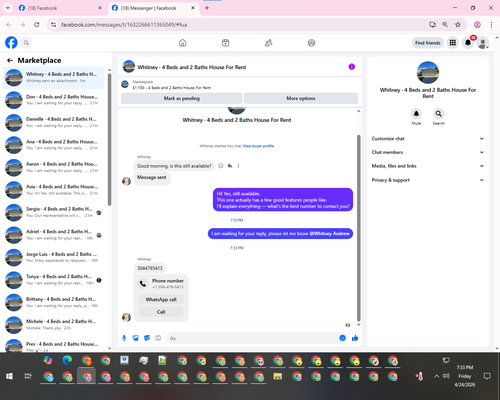The image size is (500, 400).
Task: Open more options dots beside 'Good morning' message
Action: pos(238,166)
